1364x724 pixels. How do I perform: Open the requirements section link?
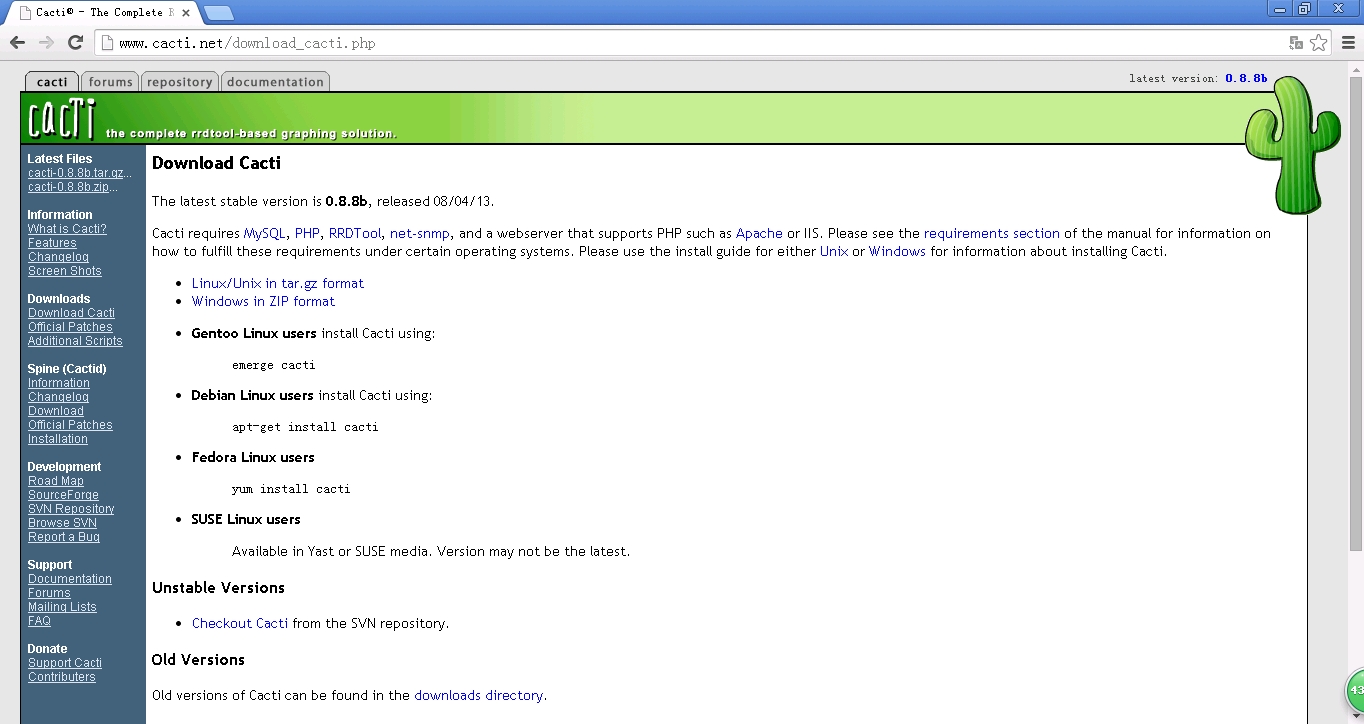[992, 233]
